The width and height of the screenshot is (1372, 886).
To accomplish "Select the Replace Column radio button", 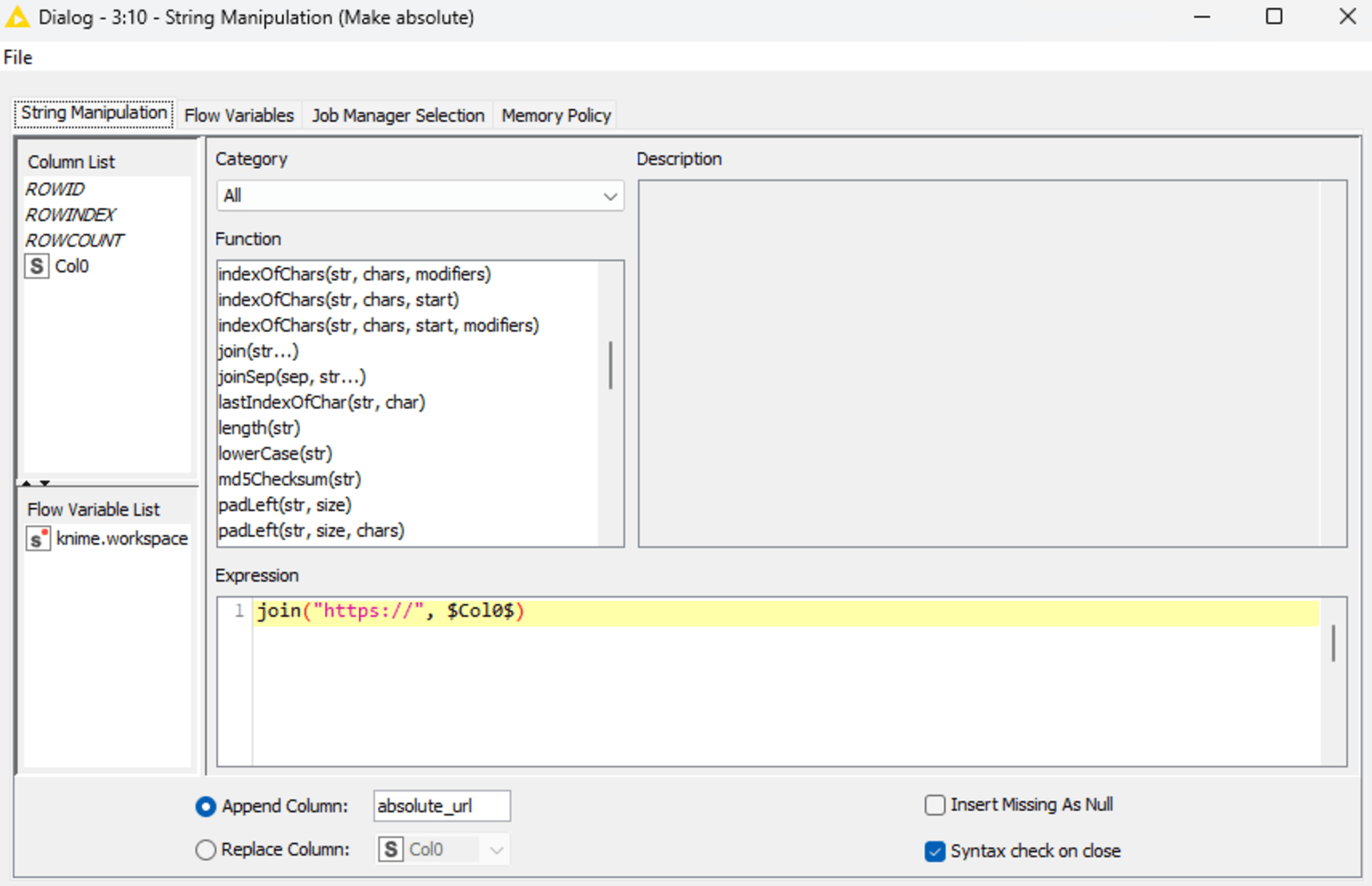I will point(205,849).
